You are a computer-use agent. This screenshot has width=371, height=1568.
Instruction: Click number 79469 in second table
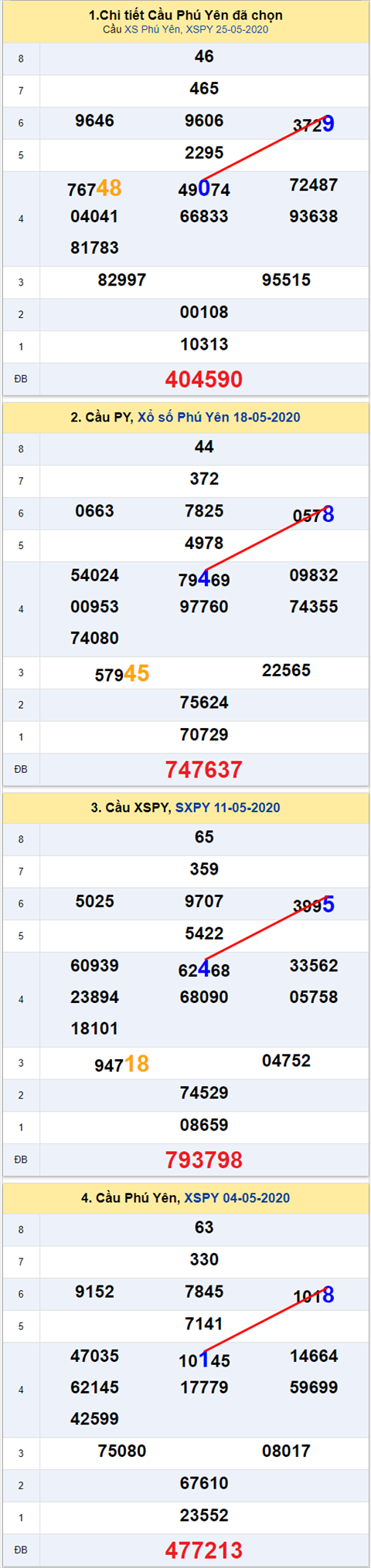(x=204, y=579)
